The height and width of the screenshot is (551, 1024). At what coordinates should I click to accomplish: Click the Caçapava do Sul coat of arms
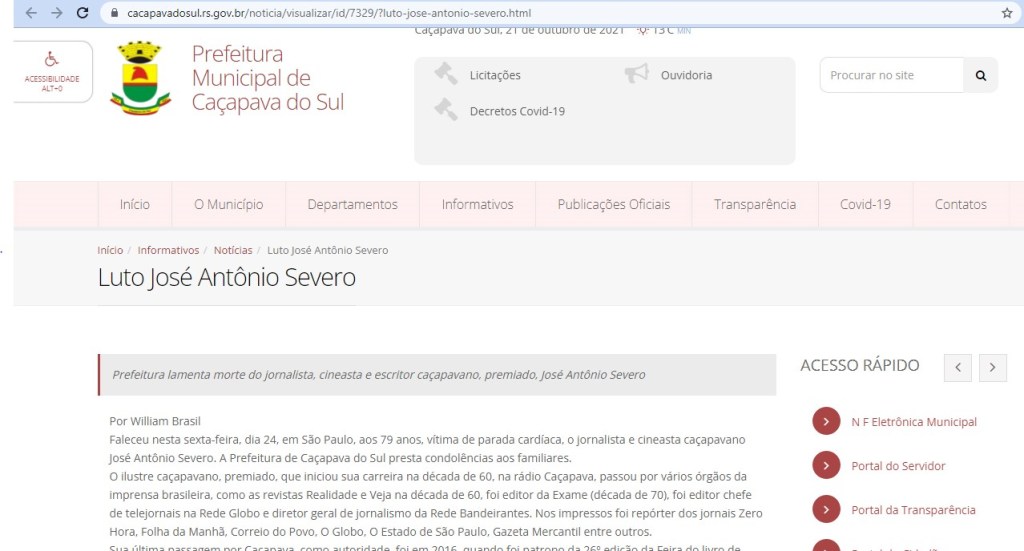[139, 78]
